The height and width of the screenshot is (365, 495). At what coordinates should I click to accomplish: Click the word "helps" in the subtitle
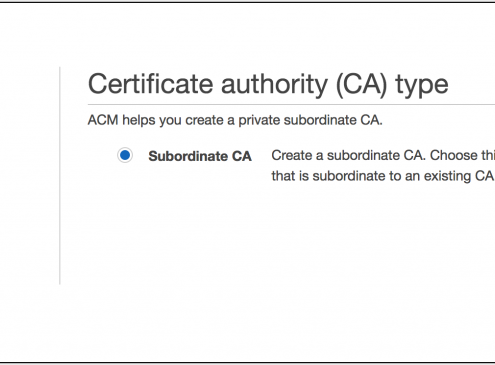coord(139,120)
